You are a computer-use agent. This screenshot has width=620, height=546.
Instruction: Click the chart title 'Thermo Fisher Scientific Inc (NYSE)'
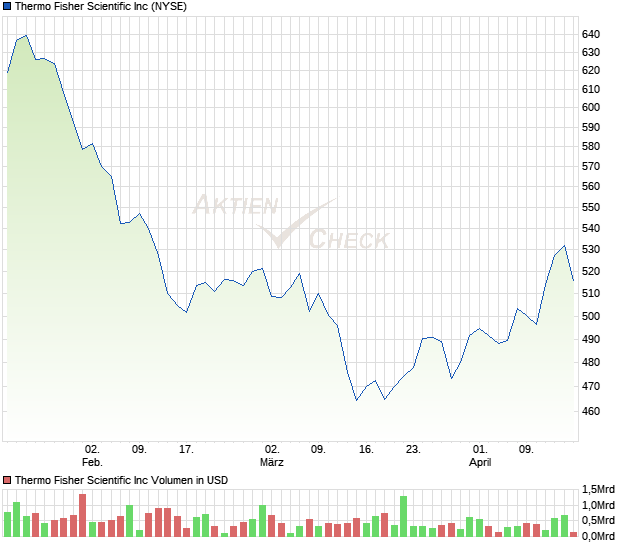(101, 6)
